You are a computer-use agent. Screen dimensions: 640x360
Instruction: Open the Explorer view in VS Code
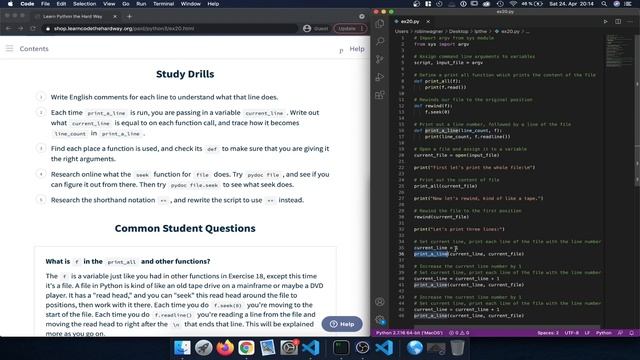click(x=380, y=24)
